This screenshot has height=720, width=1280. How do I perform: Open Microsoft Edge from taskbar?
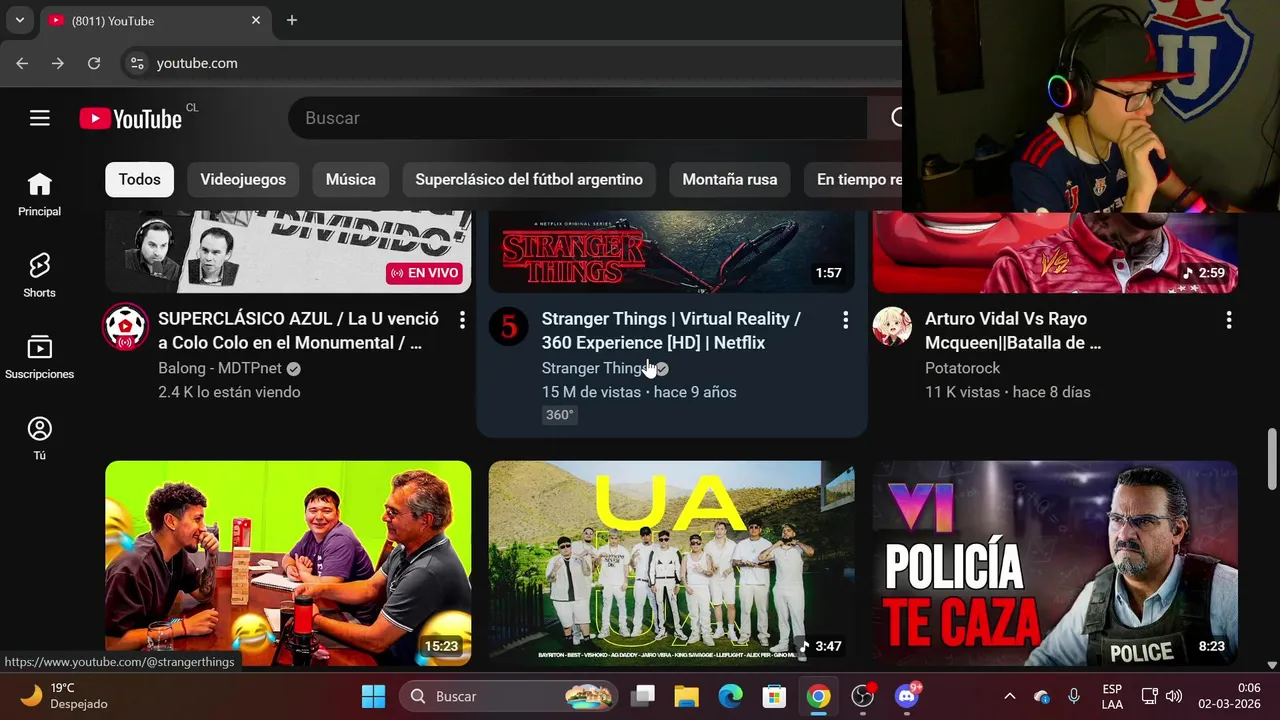pos(730,696)
